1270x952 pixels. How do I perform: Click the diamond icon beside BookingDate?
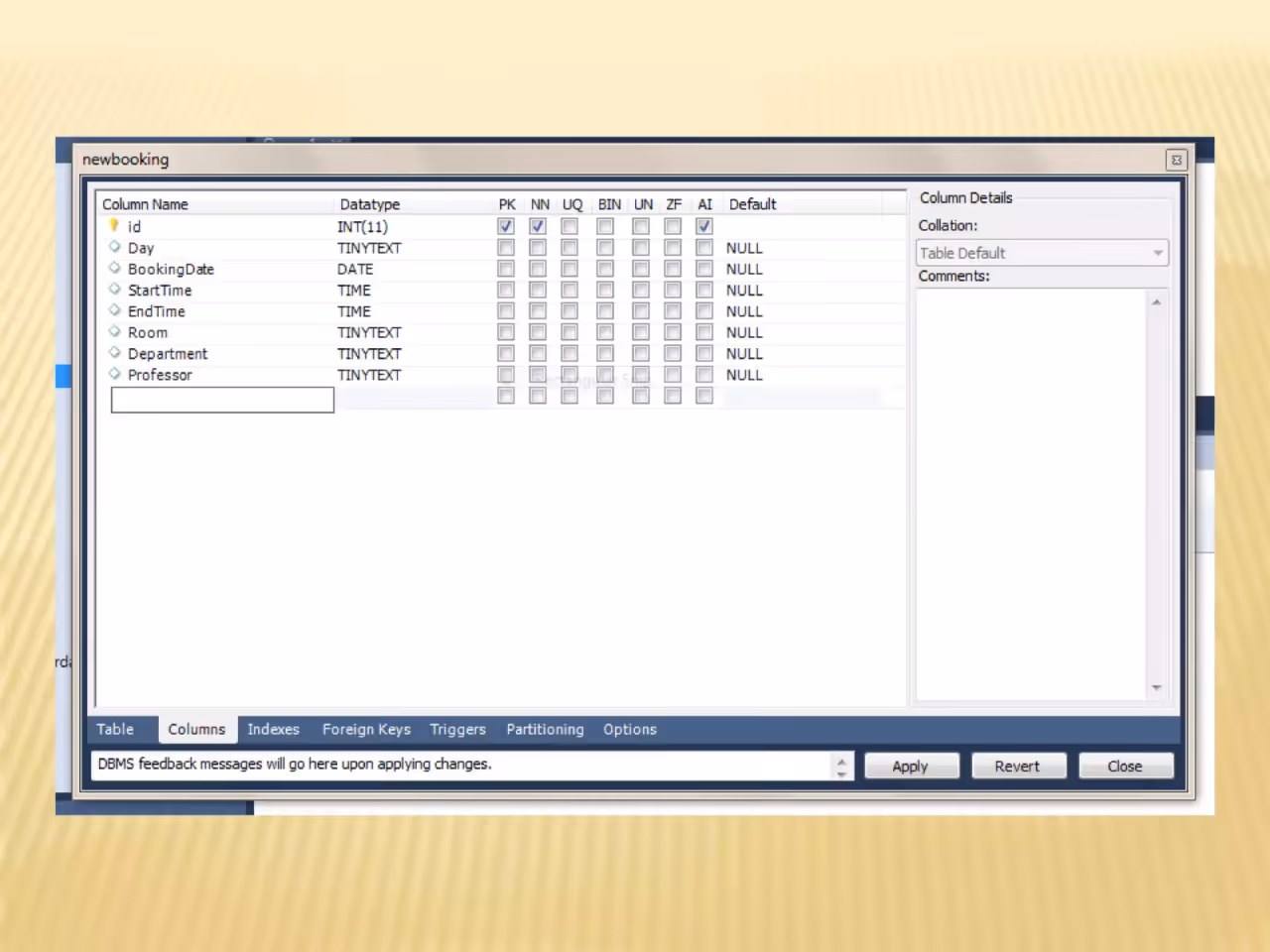coord(115,268)
